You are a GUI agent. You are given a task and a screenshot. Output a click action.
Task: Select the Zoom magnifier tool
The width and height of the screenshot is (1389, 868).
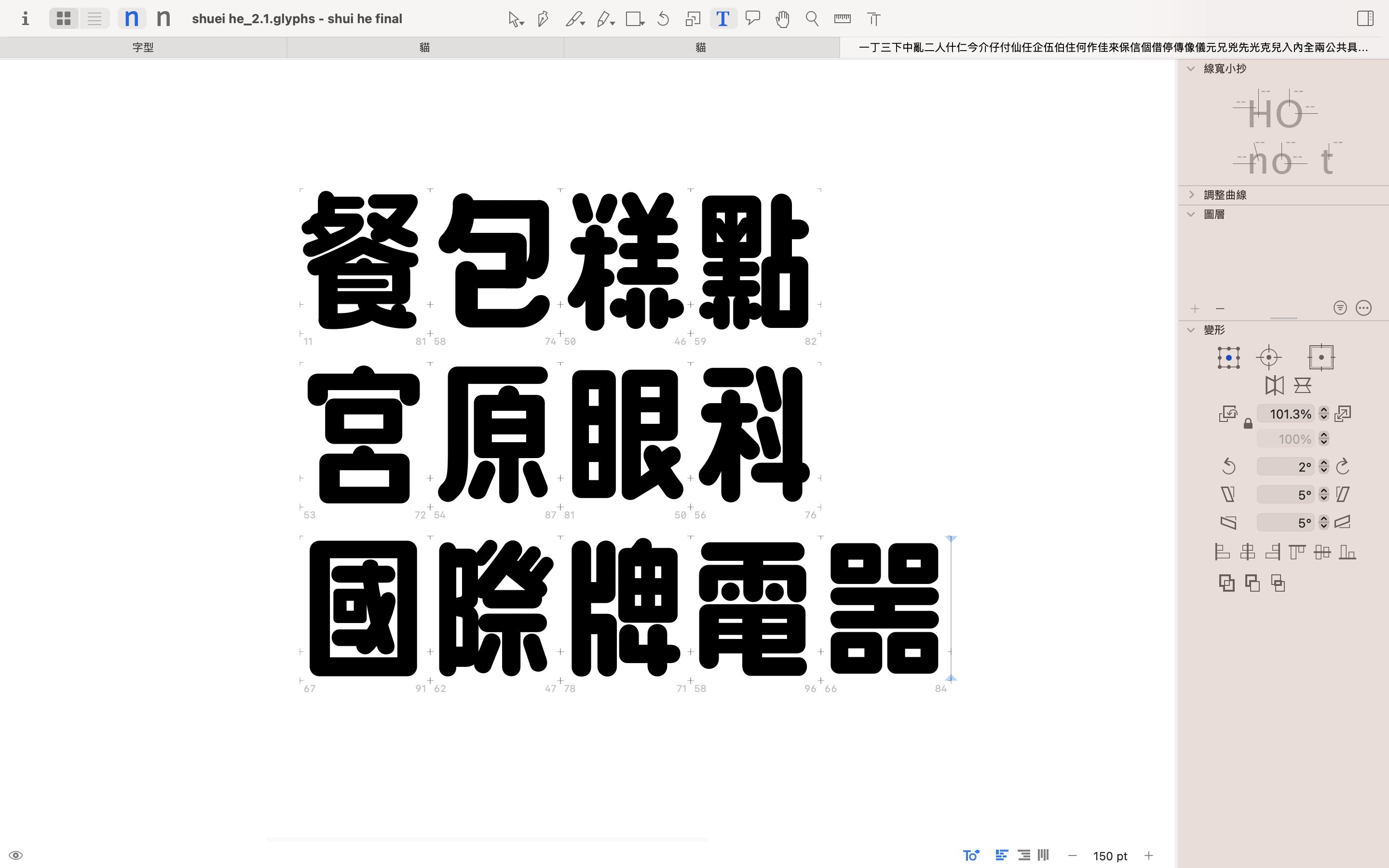(x=812, y=19)
